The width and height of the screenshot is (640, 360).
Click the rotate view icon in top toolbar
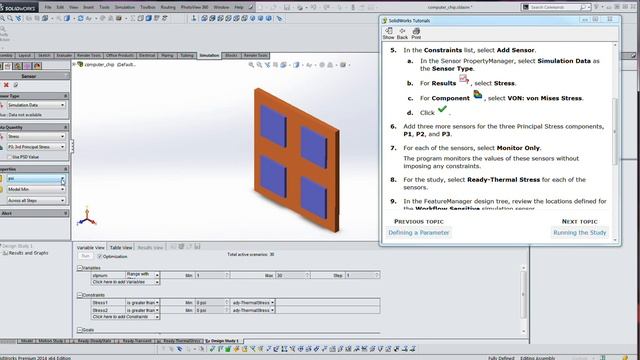click(x=80, y=18)
